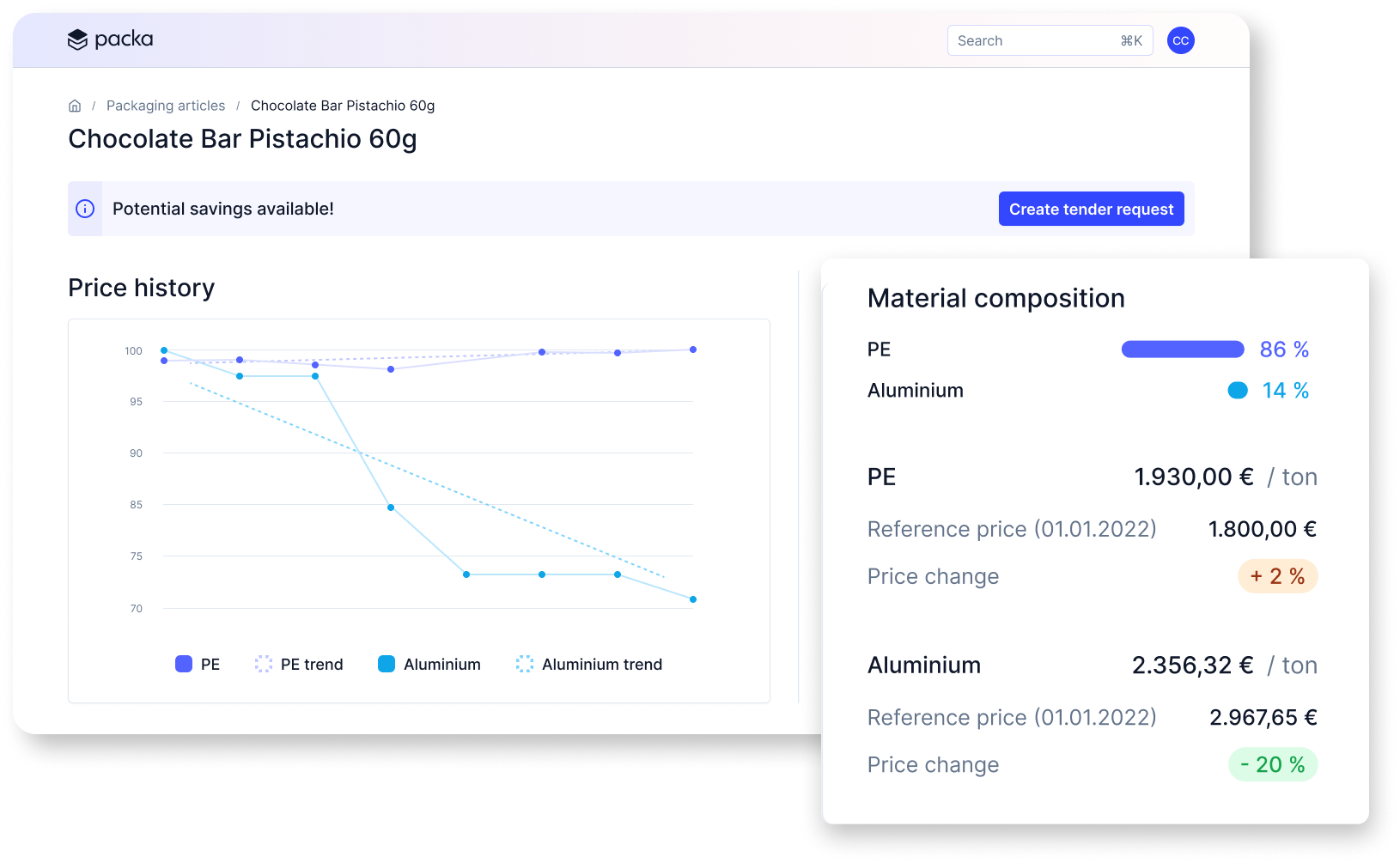The width and height of the screenshot is (1400, 863).
Task: Click the Price history heading
Action: coord(142,288)
